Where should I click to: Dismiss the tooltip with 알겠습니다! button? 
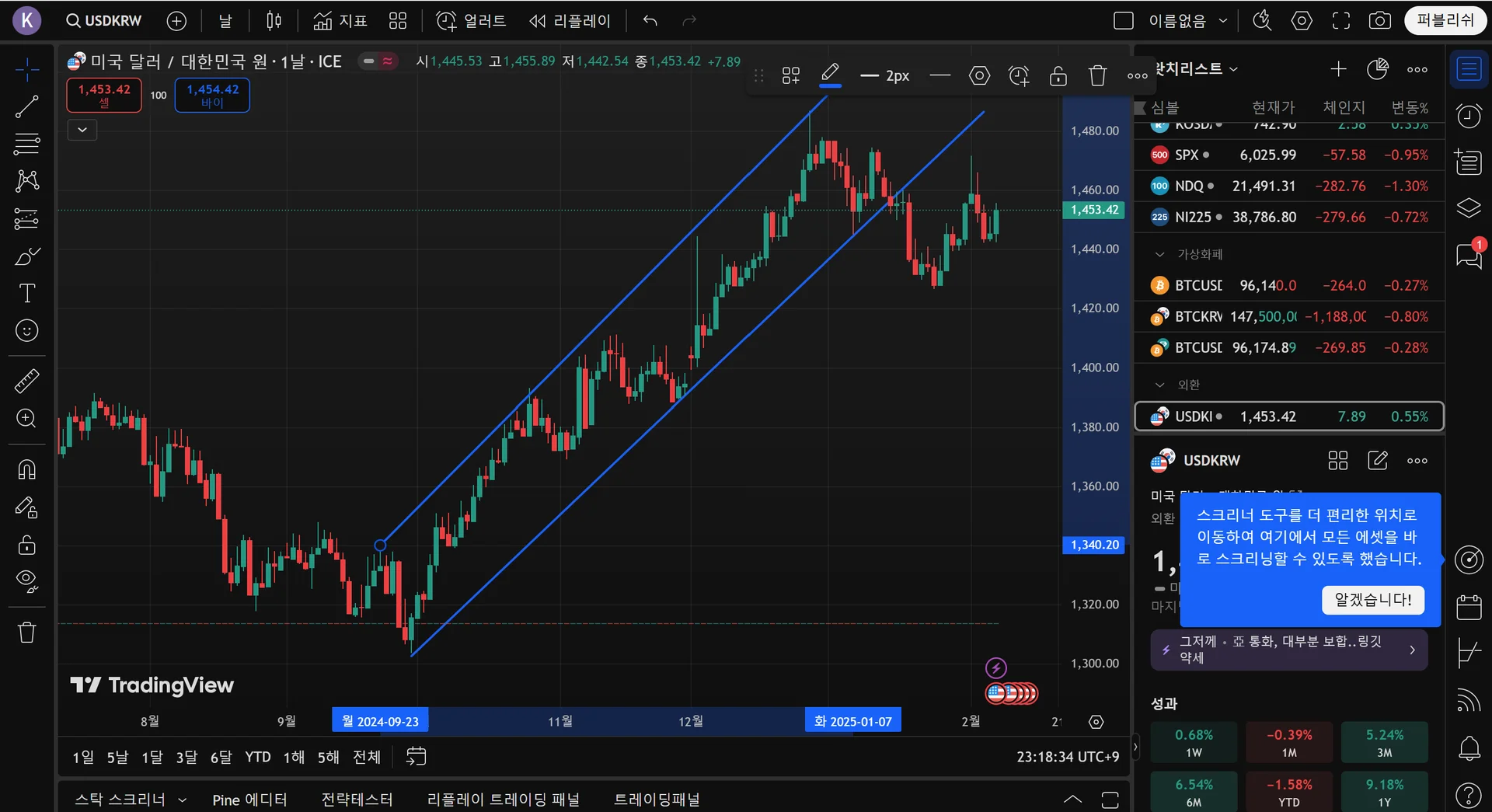click(x=1373, y=600)
